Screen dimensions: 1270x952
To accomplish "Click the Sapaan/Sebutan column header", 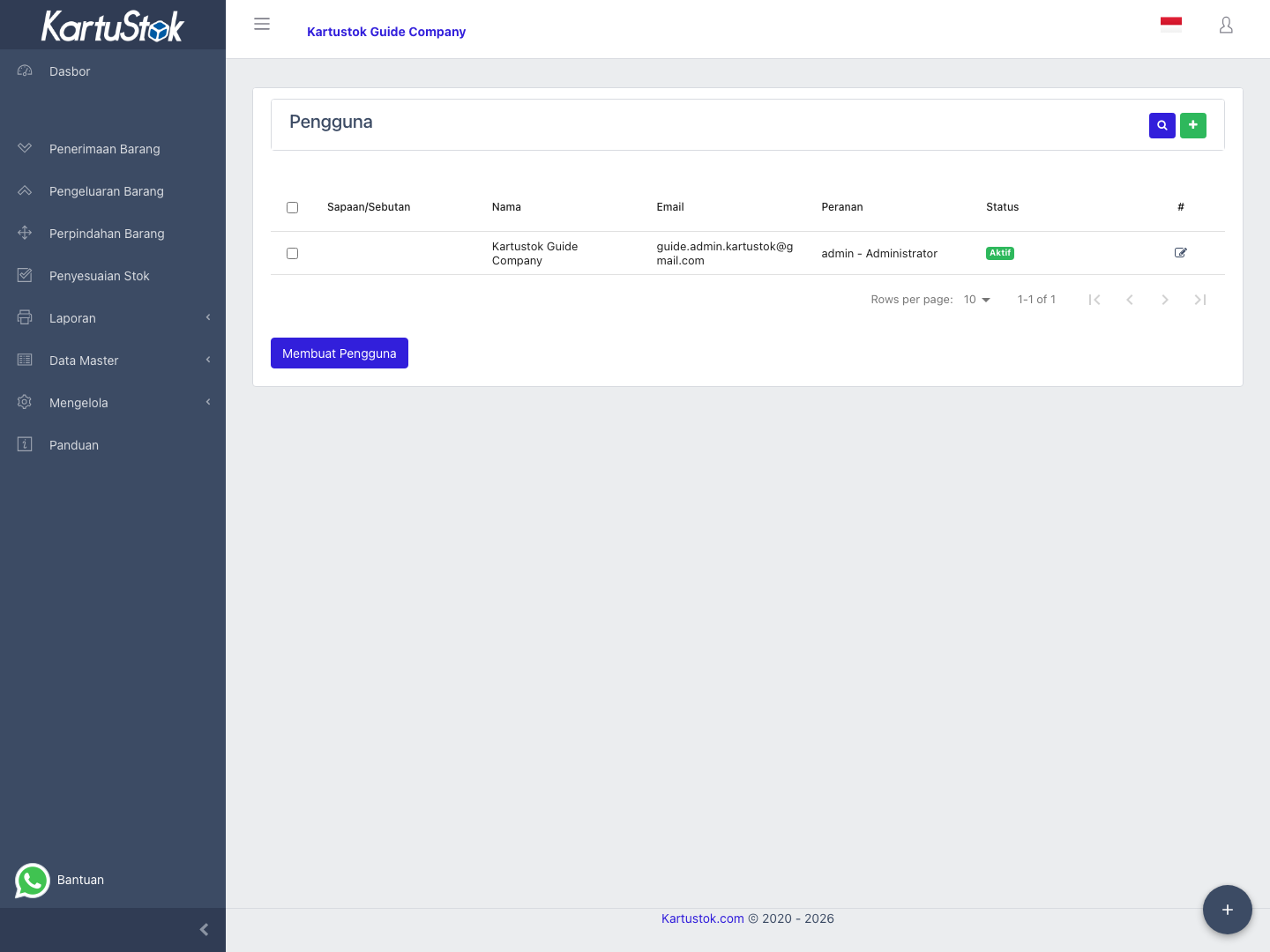I will click(x=369, y=207).
